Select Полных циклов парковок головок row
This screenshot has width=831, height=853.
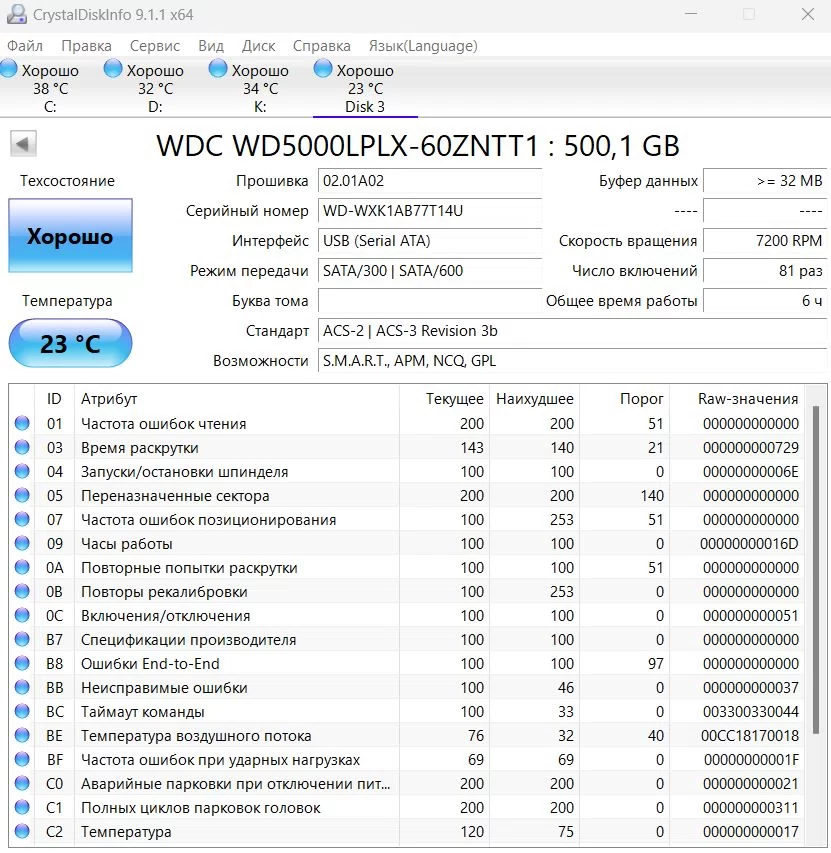tap(407, 807)
